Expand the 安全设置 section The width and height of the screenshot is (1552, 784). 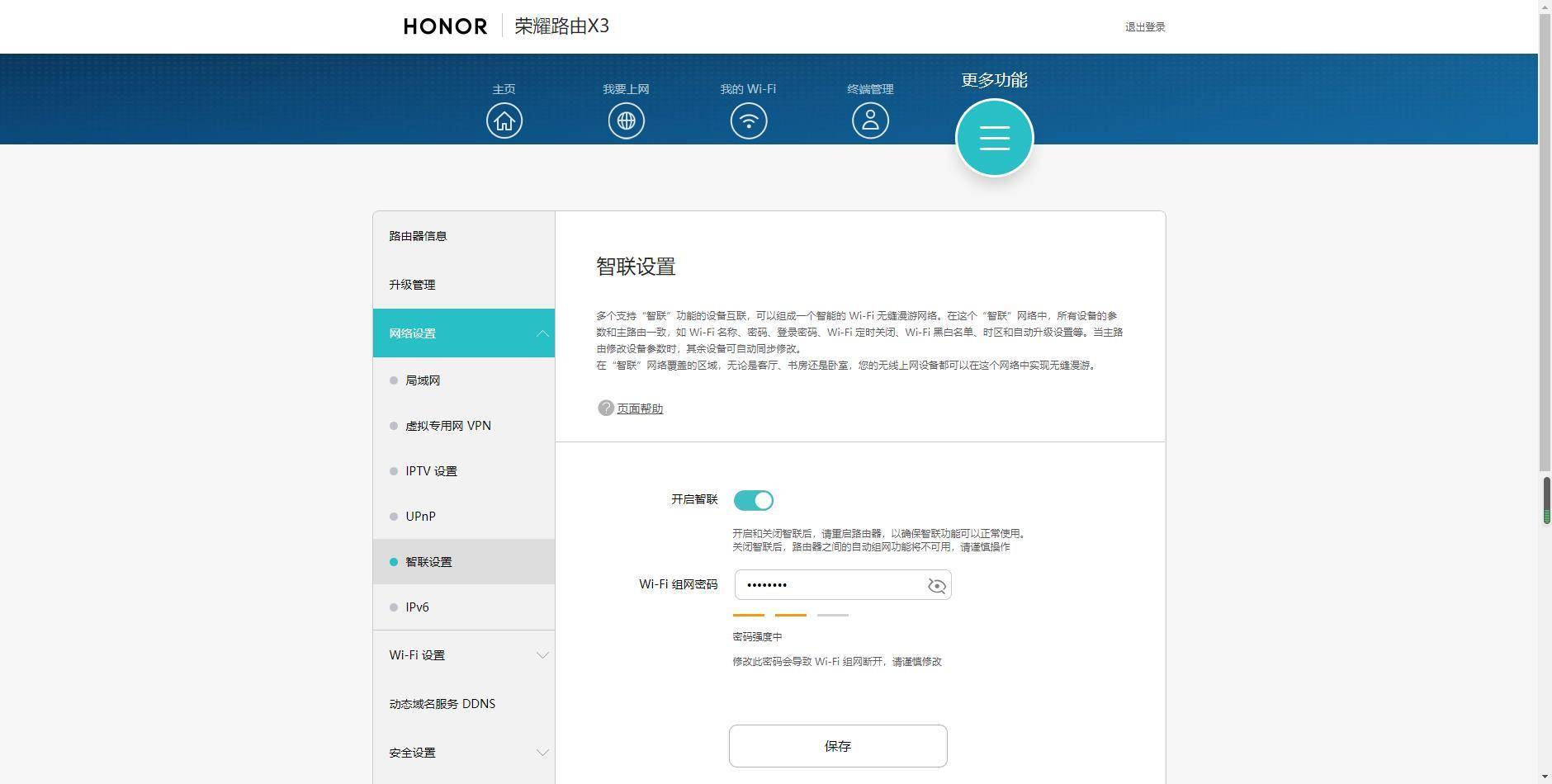[x=464, y=752]
